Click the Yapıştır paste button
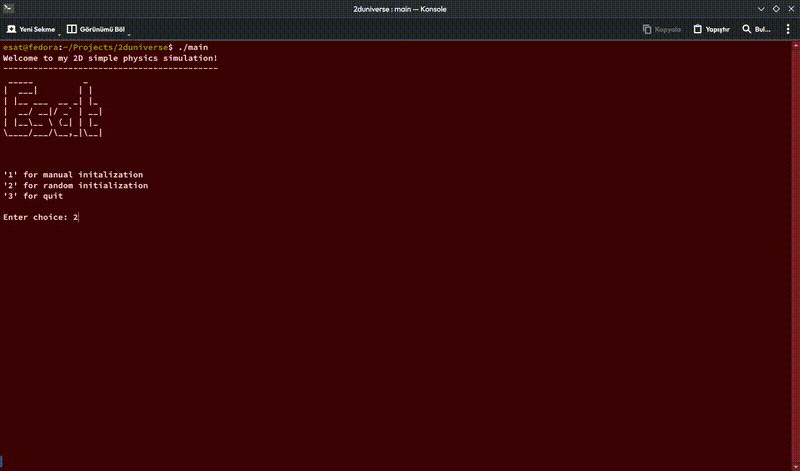 (711, 29)
